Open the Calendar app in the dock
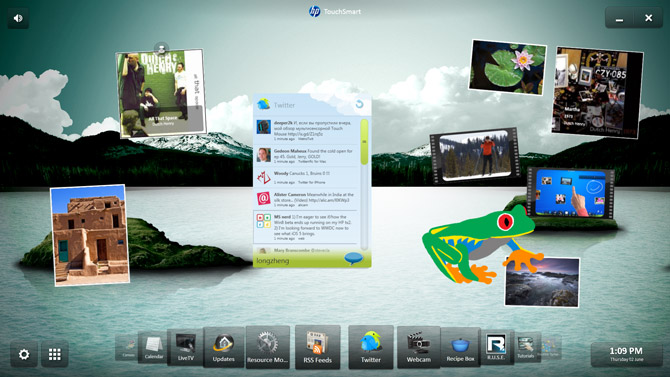Viewport: 670px width, 377px height. (x=153, y=347)
